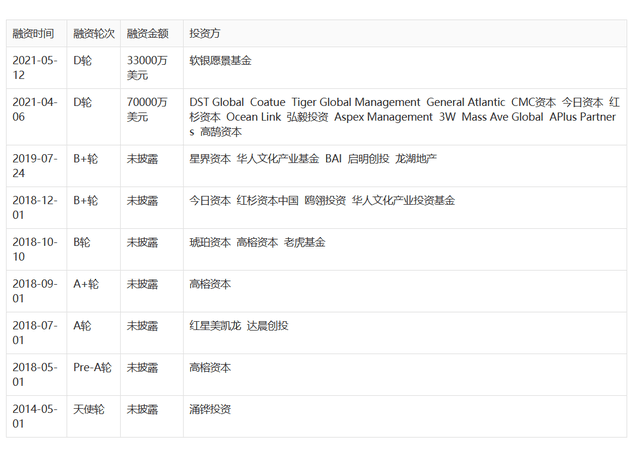The image size is (637, 449).
Task: Select the date cell 2018-05-01
Action: pyautogui.click(x=35, y=375)
